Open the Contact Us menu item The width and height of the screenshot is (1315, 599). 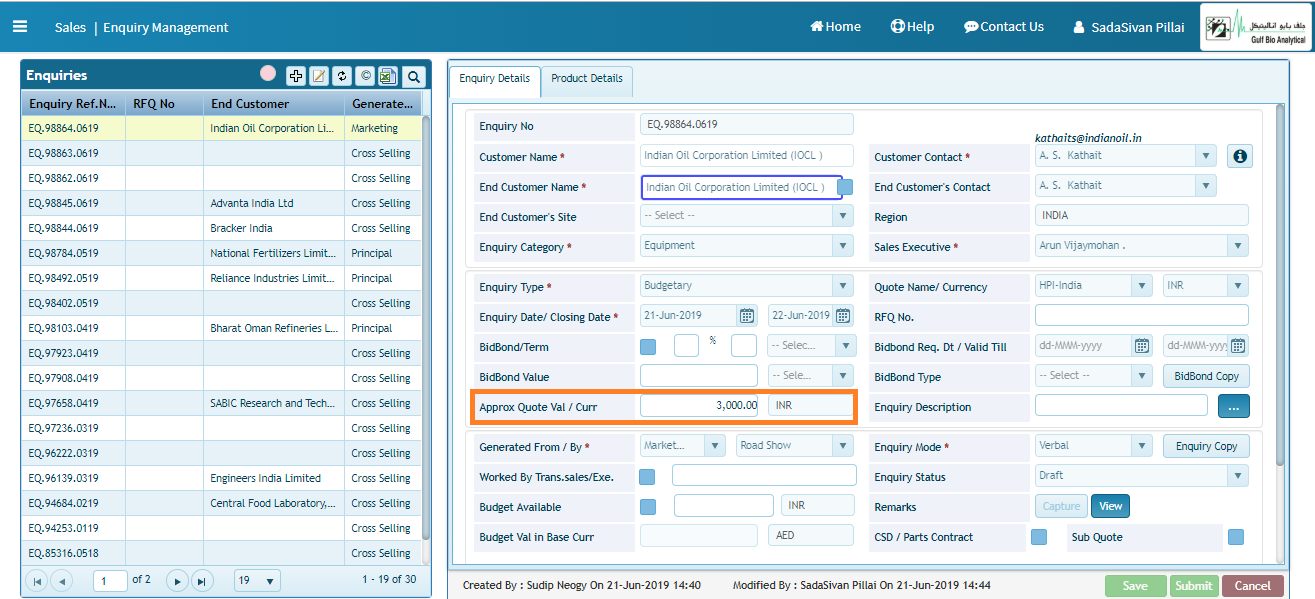coord(1004,27)
